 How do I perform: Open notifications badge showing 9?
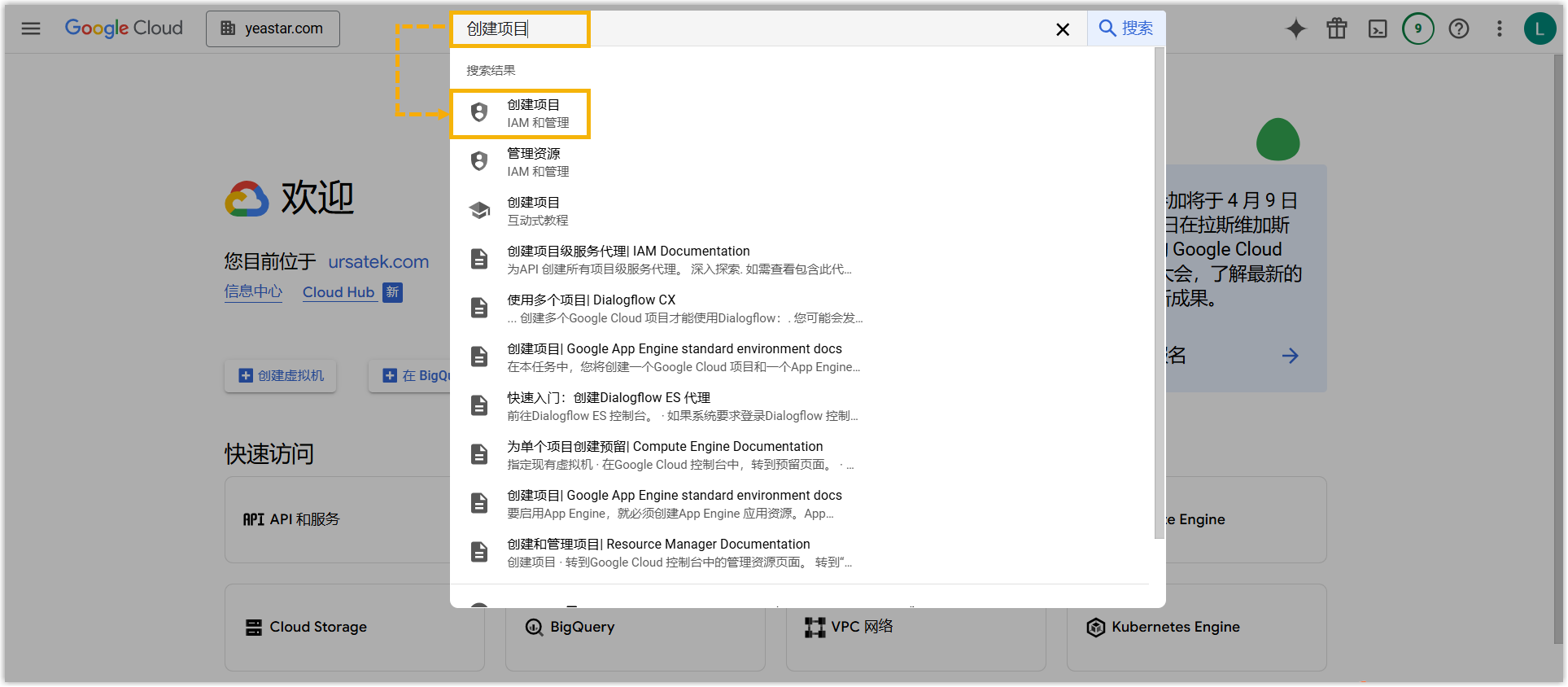(x=1417, y=29)
